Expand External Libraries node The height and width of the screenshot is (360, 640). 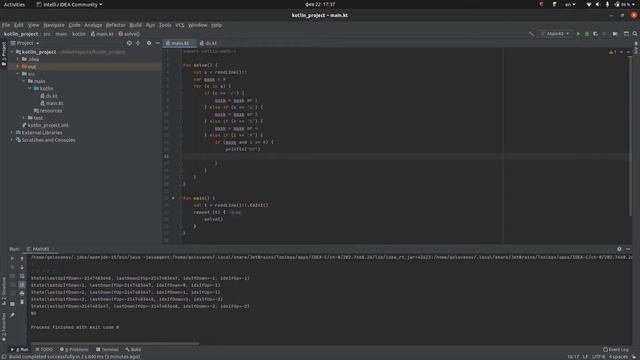point(12,133)
